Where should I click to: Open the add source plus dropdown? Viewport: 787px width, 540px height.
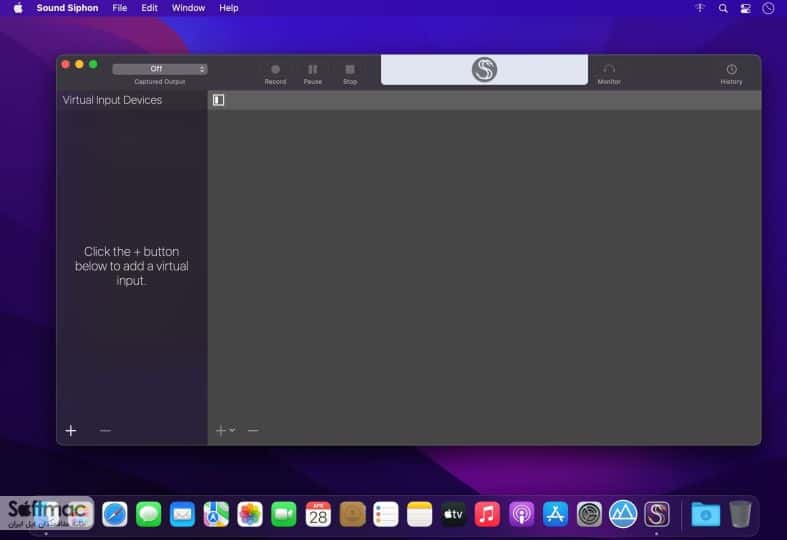click(225, 431)
